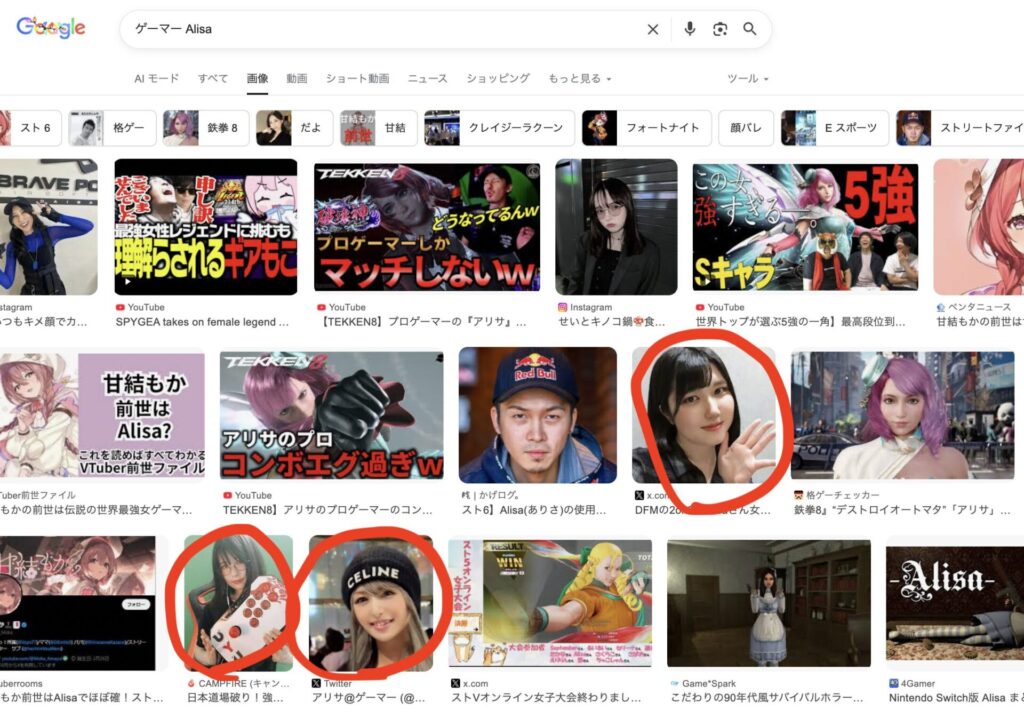Select the 鉄拳 8 filter chip
This screenshot has width=1024, height=719.
coord(206,128)
